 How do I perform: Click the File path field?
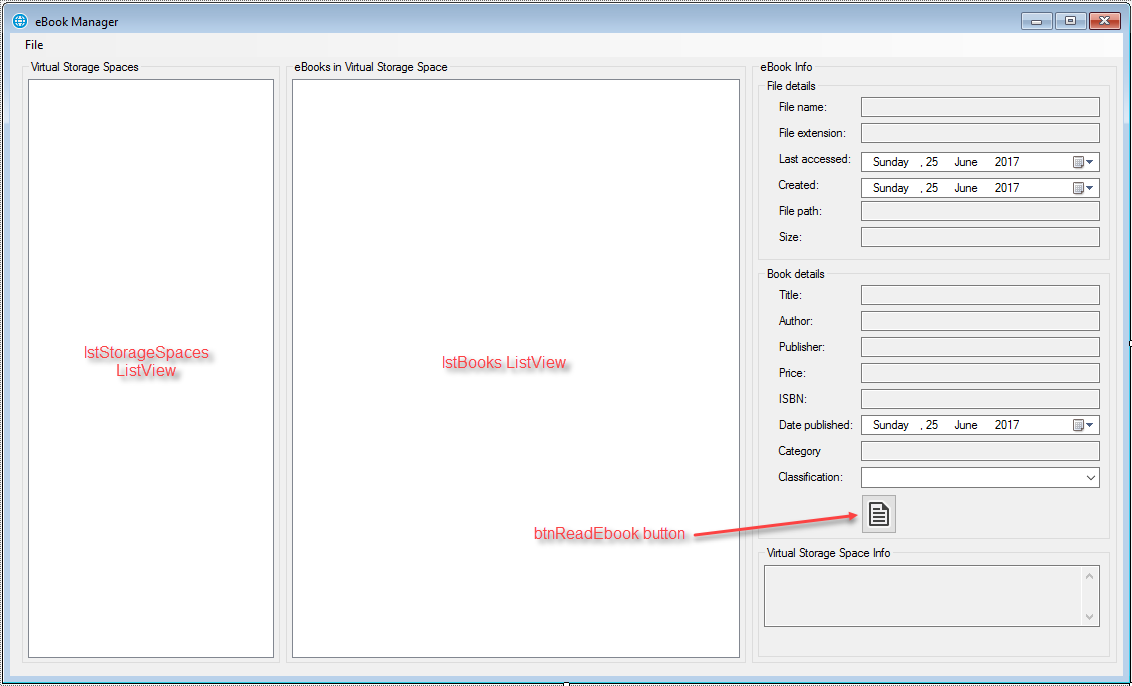[980, 211]
